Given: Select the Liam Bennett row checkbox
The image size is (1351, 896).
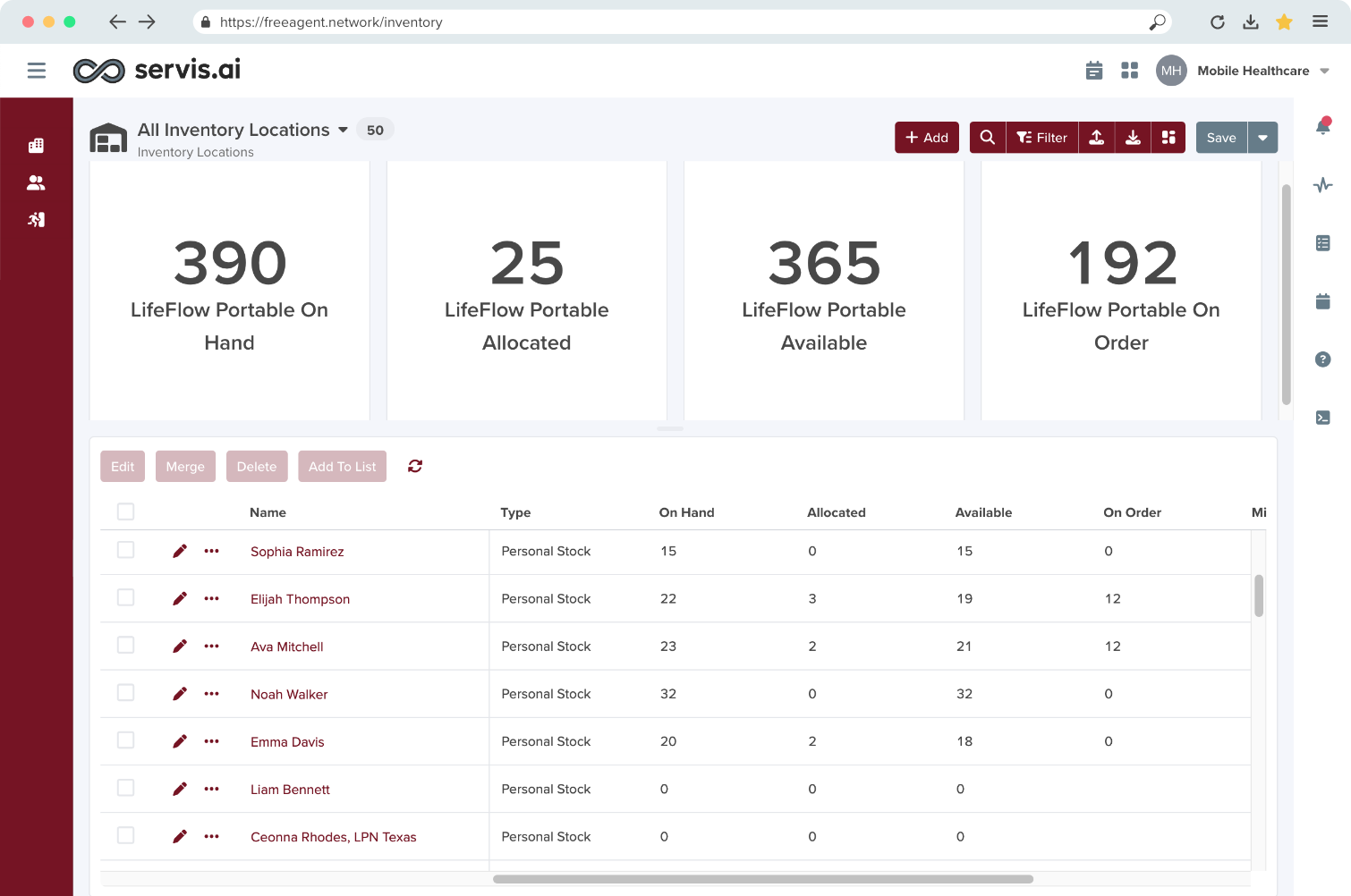Looking at the screenshot, I should [x=126, y=788].
